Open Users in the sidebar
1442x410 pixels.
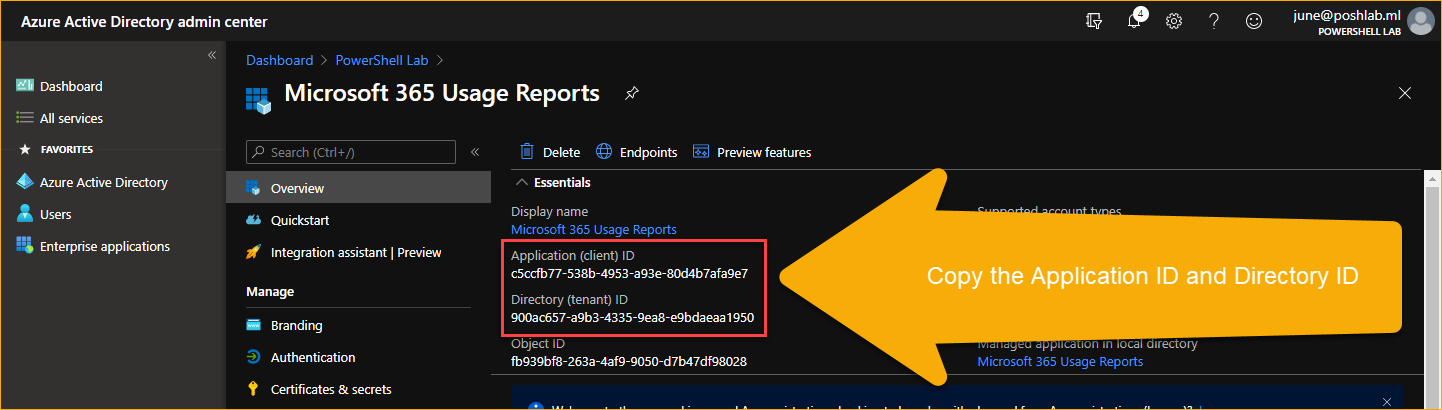pos(56,214)
